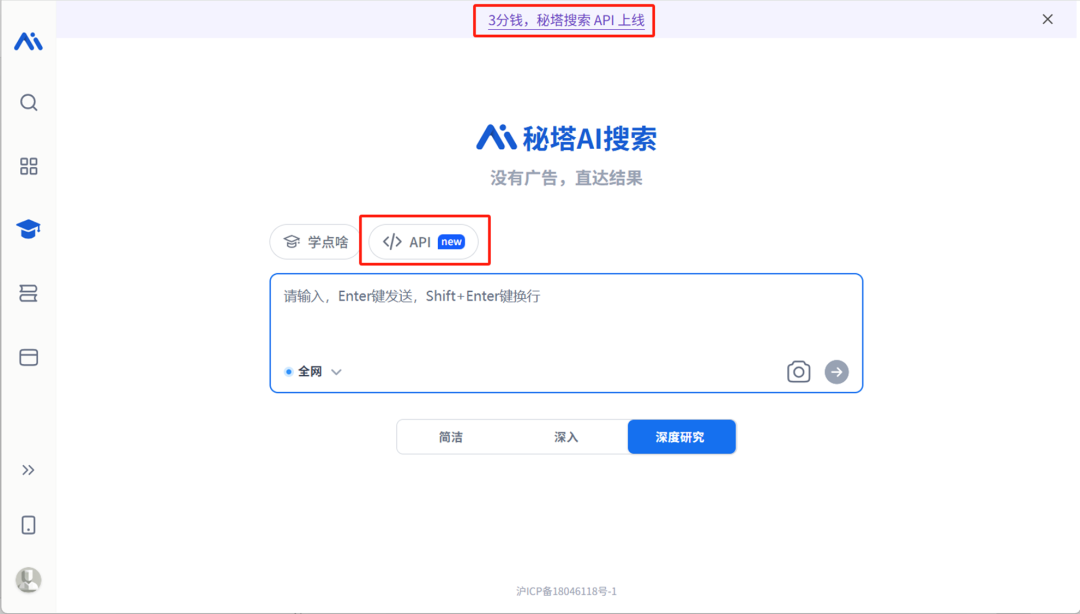
Task: Switch to the 学点啥 tab
Action: 313,240
